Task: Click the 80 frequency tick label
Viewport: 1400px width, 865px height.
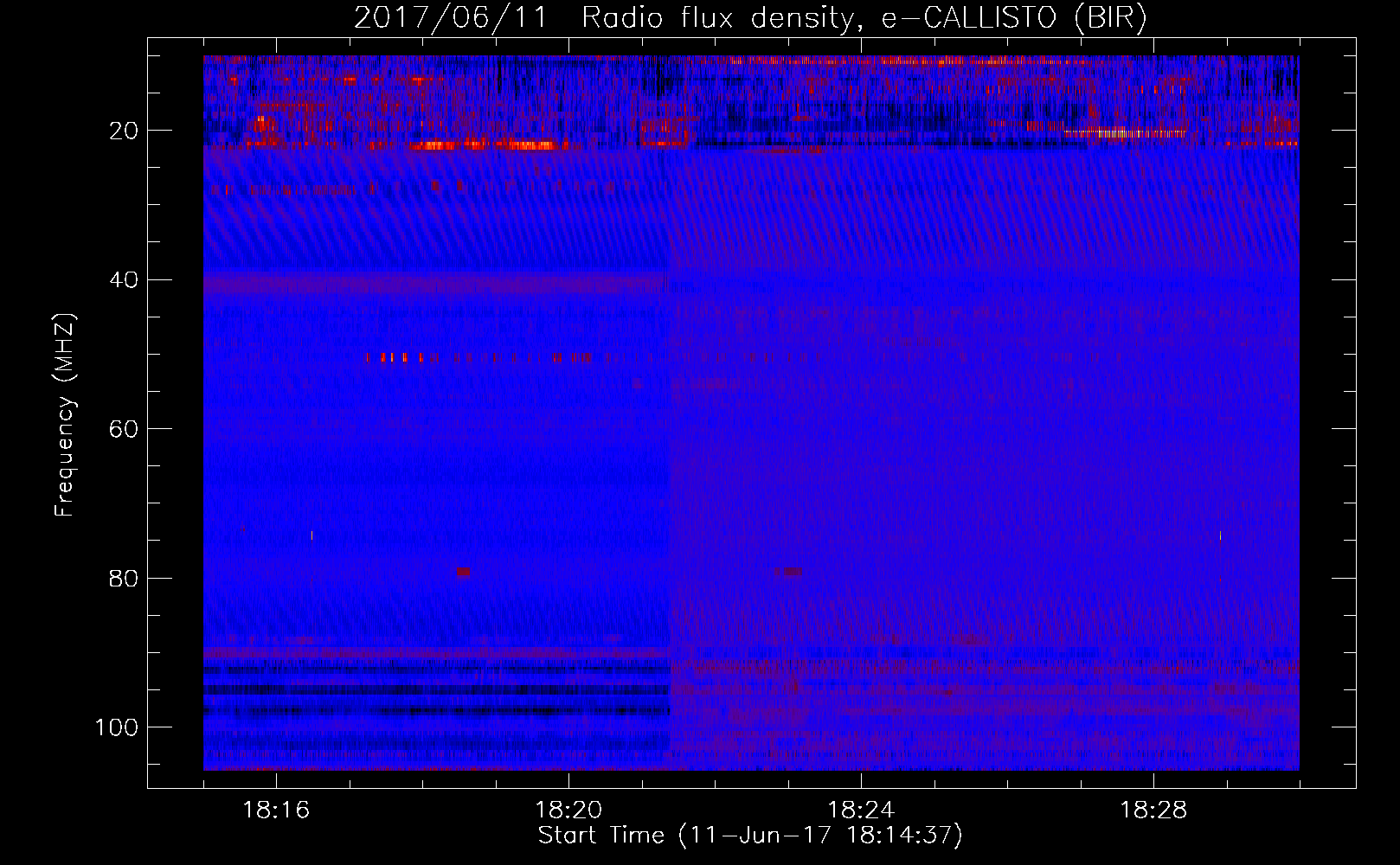Action: coord(124,579)
